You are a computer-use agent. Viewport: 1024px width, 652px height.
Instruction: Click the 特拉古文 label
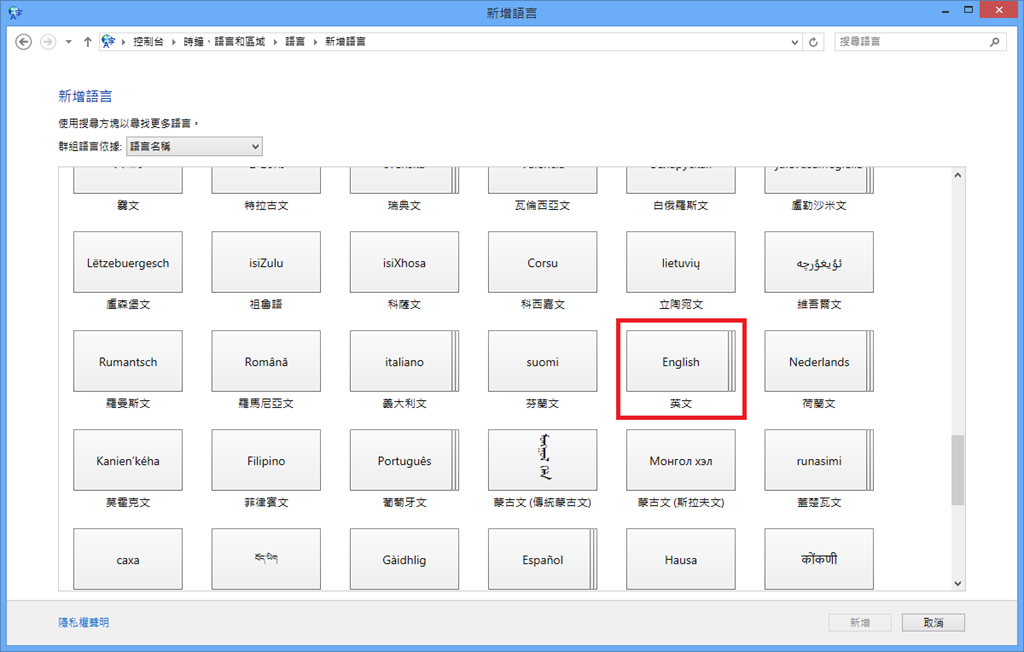[x=266, y=206]
